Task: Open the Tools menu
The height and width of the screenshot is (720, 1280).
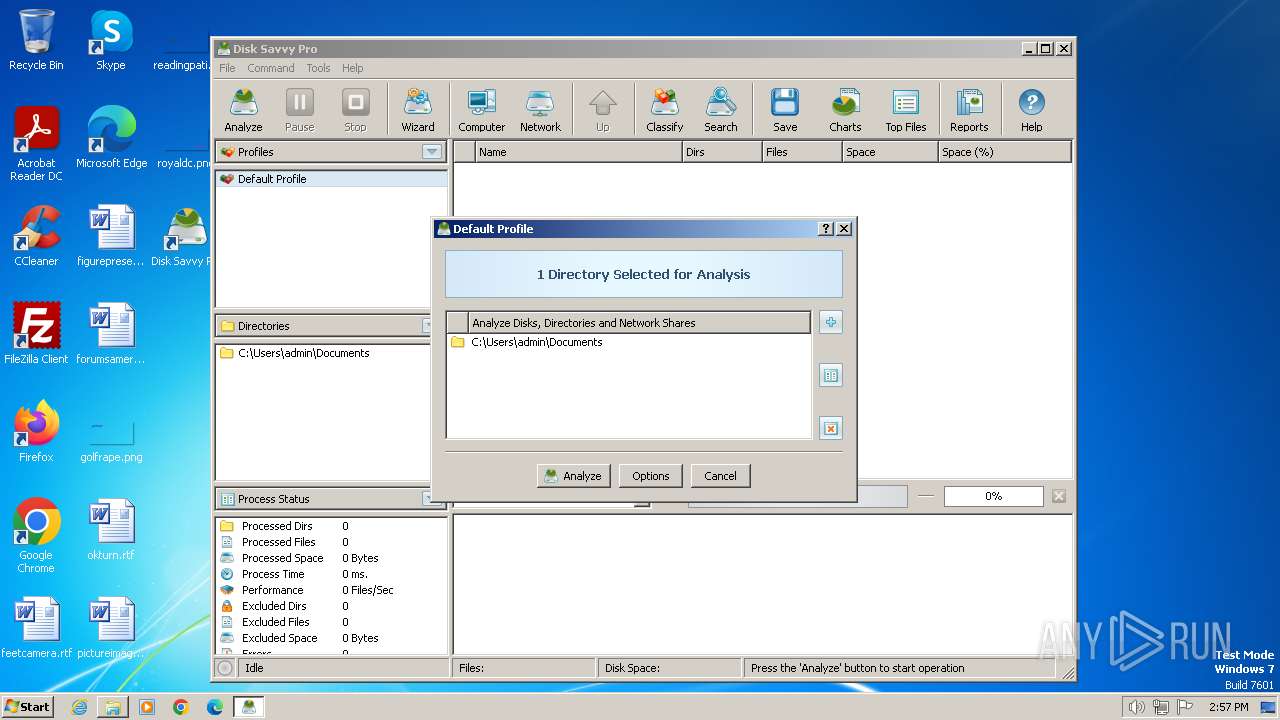Action: click(318, 68)
